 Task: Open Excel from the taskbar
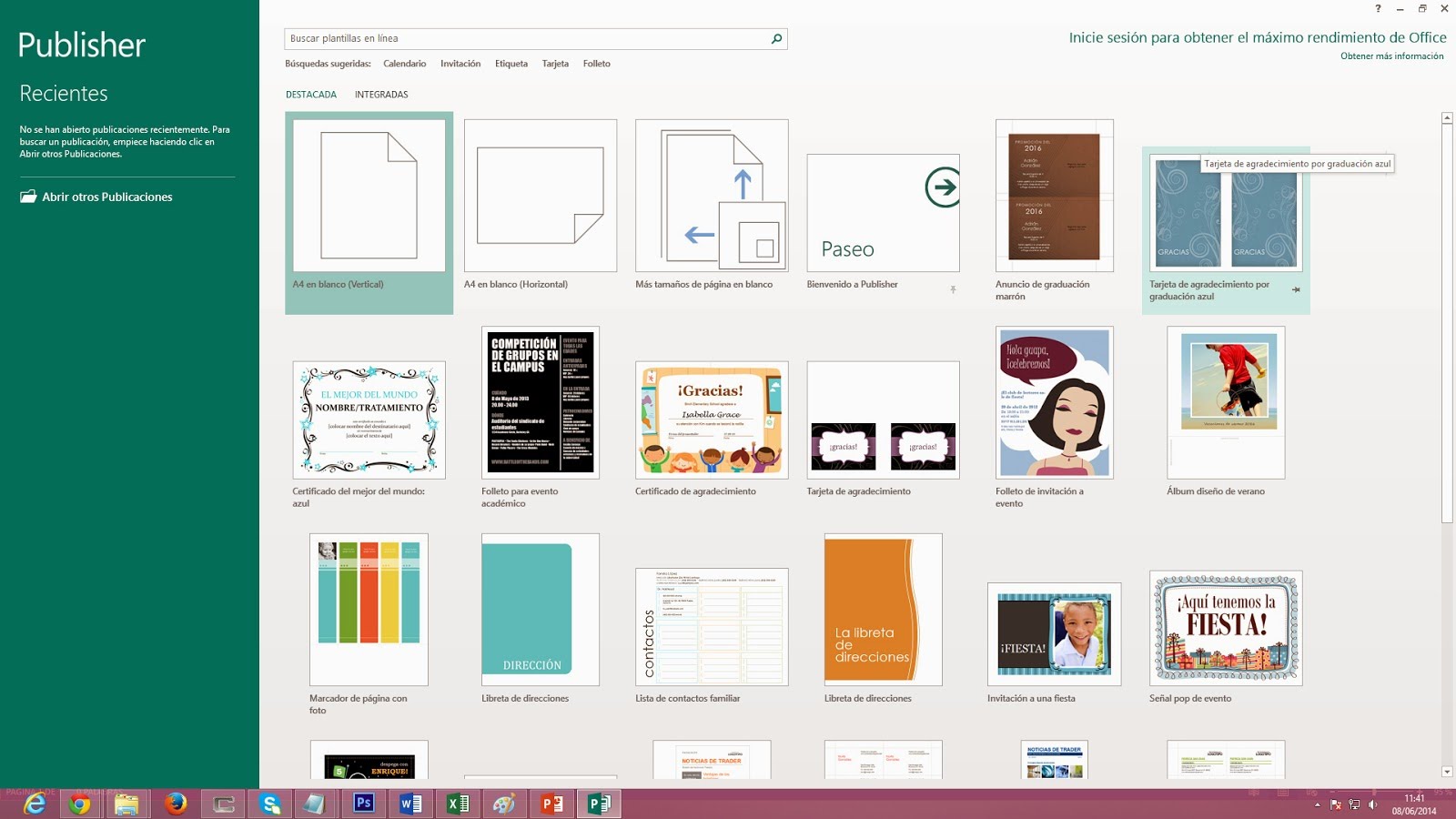click(457, 803)
